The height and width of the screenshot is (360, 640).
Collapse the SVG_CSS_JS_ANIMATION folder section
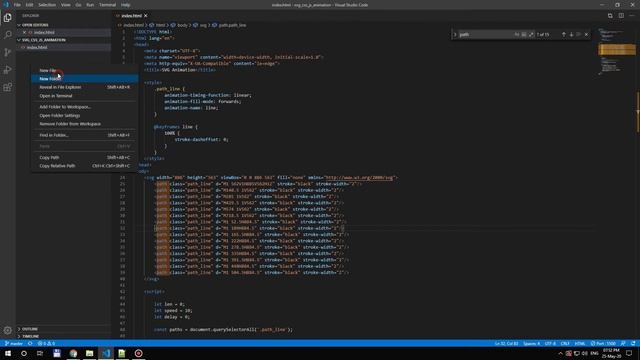point(64,40)
